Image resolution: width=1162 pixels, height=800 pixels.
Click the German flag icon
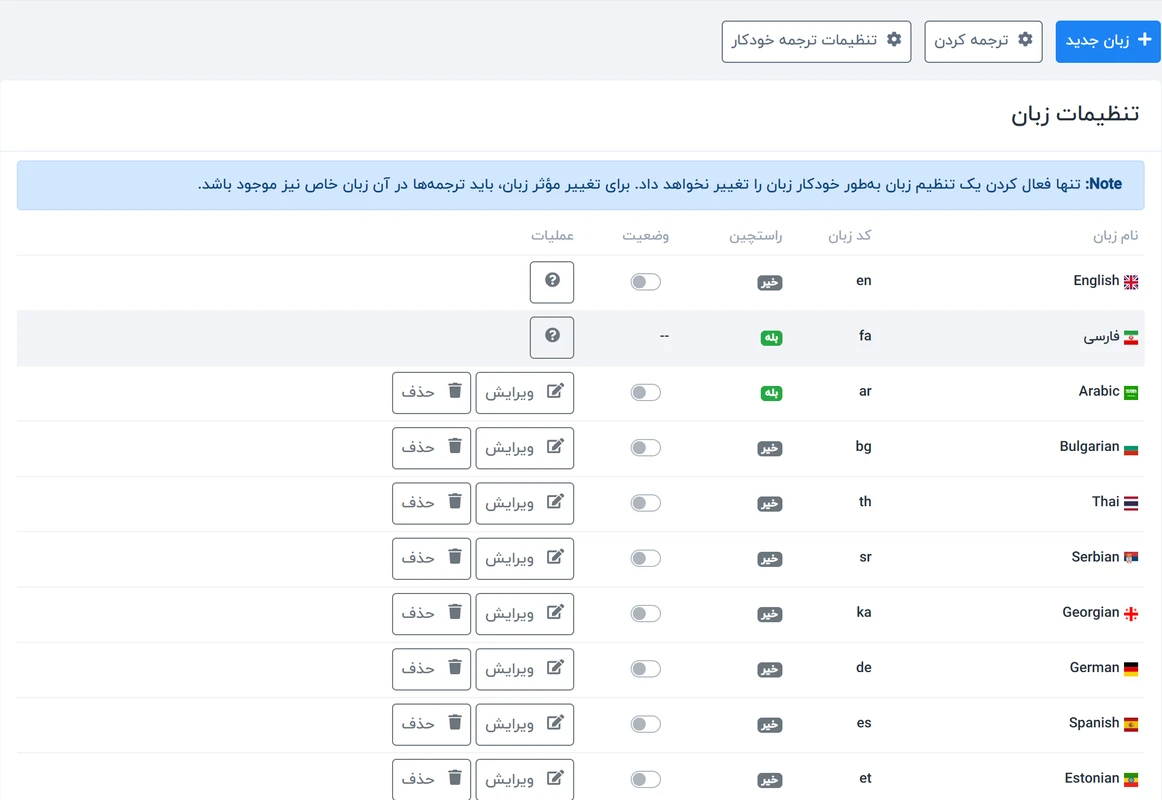1131,670
